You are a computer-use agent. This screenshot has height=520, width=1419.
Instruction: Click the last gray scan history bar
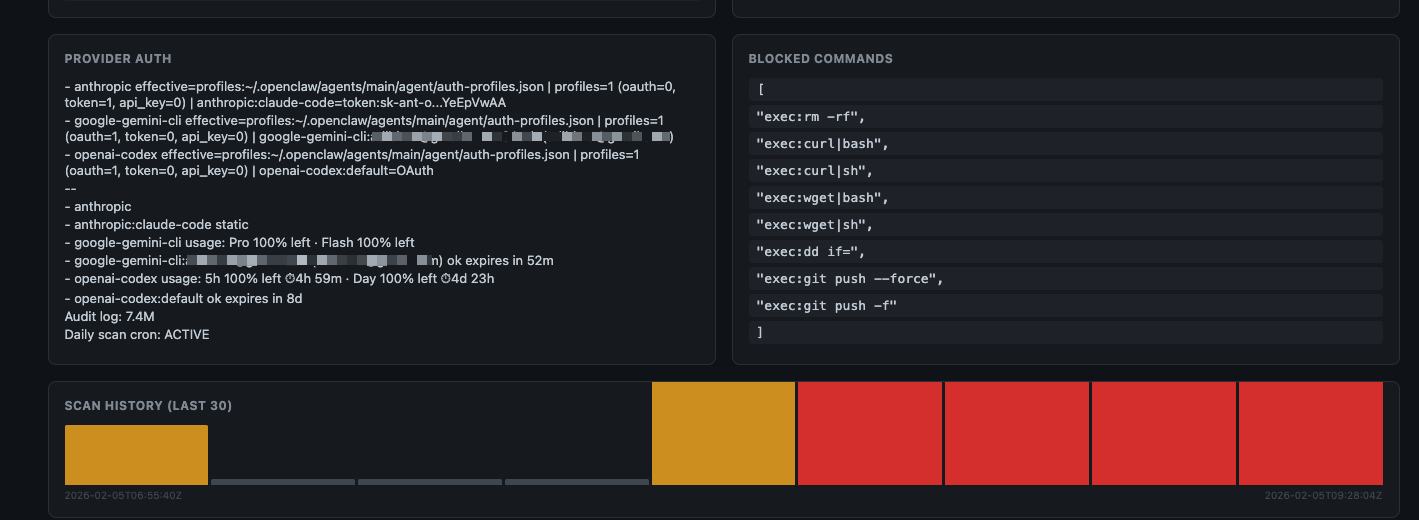tap(577, 482)
